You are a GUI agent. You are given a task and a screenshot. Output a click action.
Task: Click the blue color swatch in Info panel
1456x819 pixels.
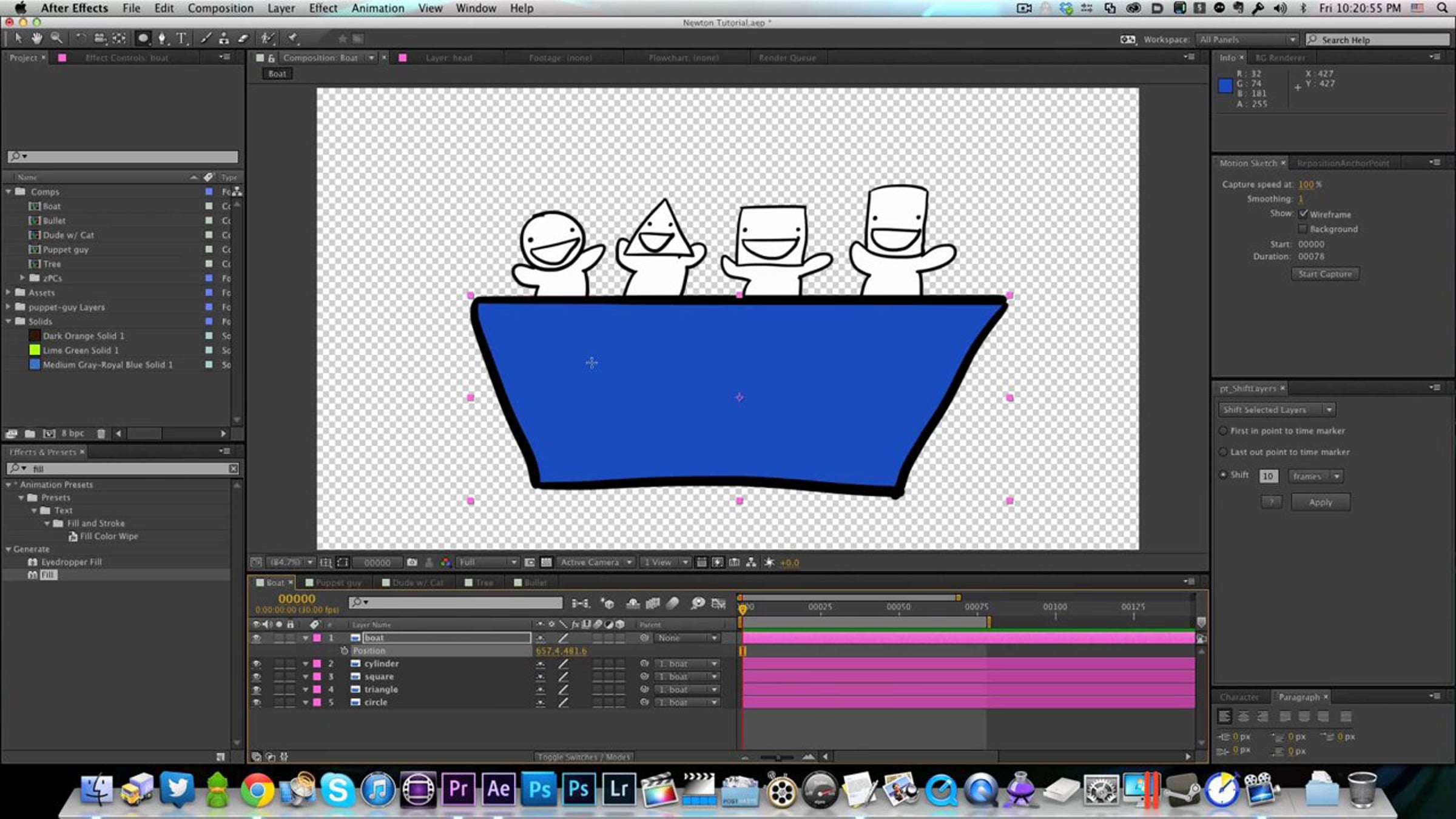(x=1225, y=86)
